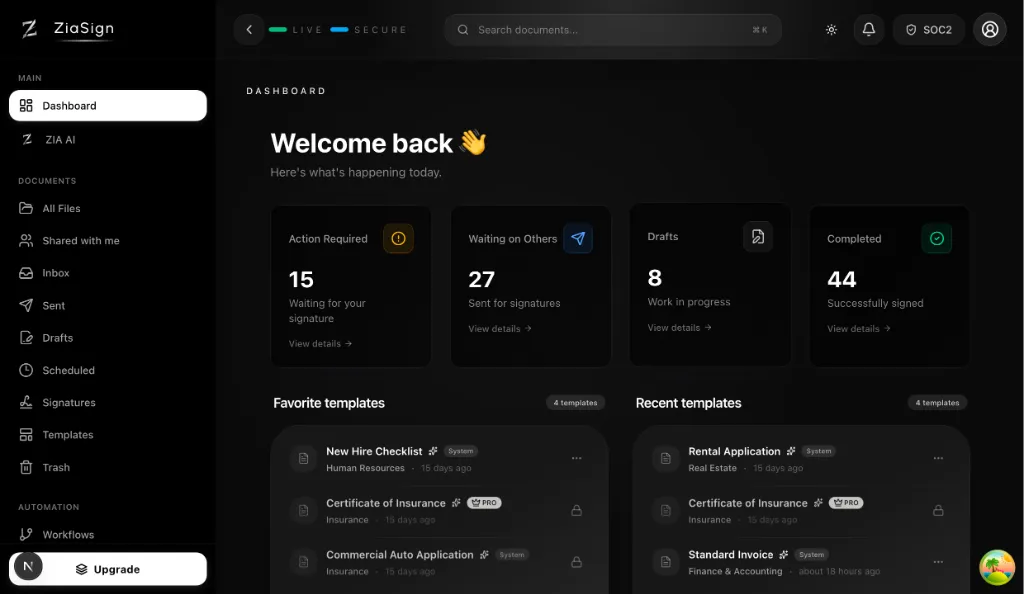Collapse the sidebar with the back chevron

coord(249,30)
